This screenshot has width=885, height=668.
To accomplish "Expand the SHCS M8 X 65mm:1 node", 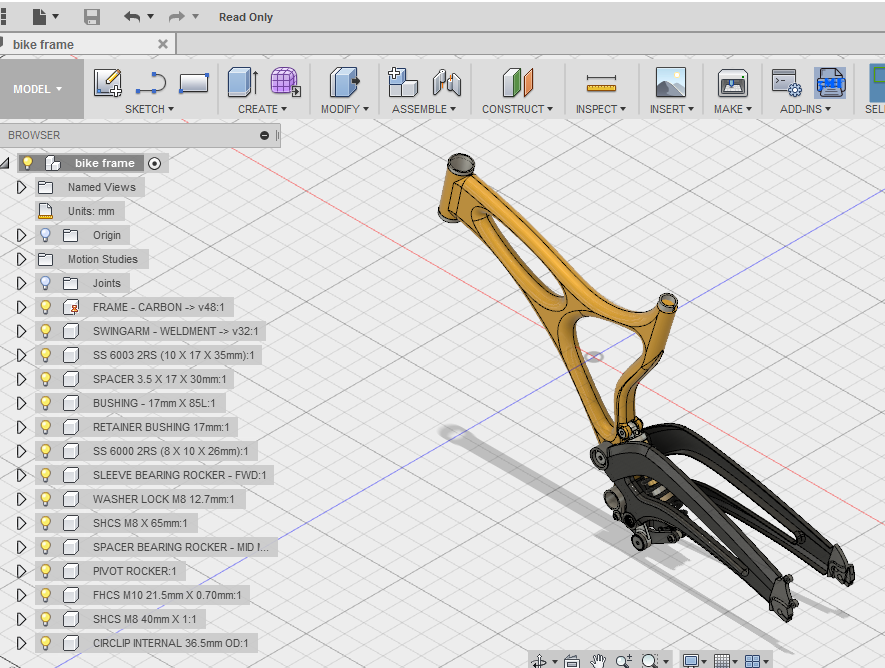I will 21,523.
